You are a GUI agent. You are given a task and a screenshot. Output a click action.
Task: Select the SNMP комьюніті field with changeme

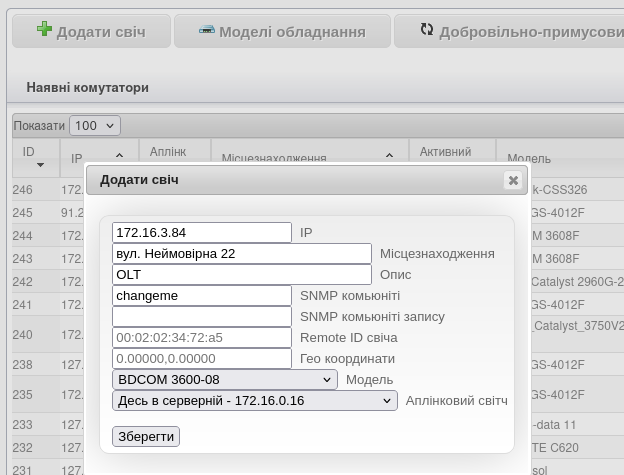point(201,296)
